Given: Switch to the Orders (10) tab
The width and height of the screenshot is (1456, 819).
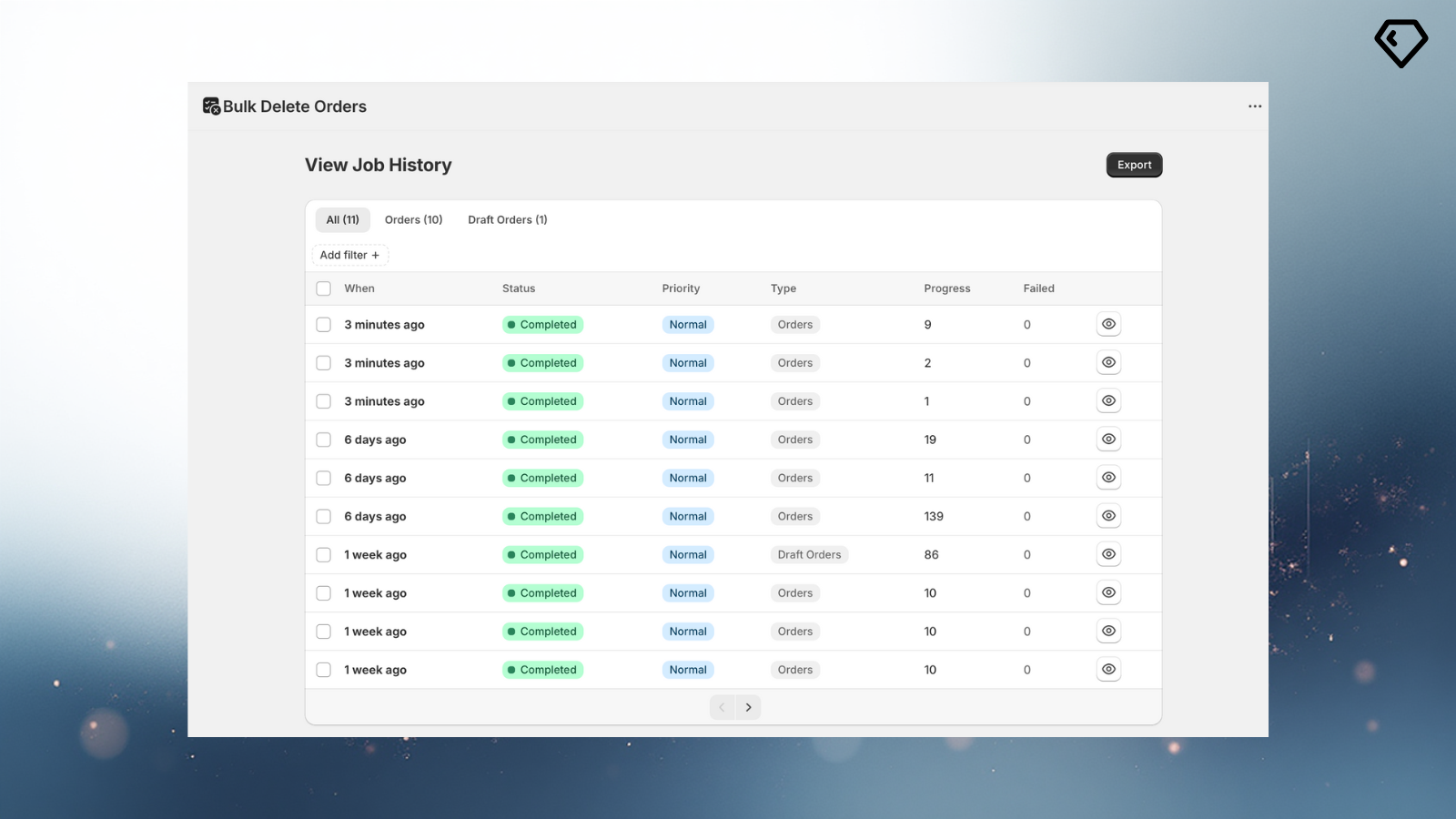Looking at the screenshot, I should (x=413, y=219).
